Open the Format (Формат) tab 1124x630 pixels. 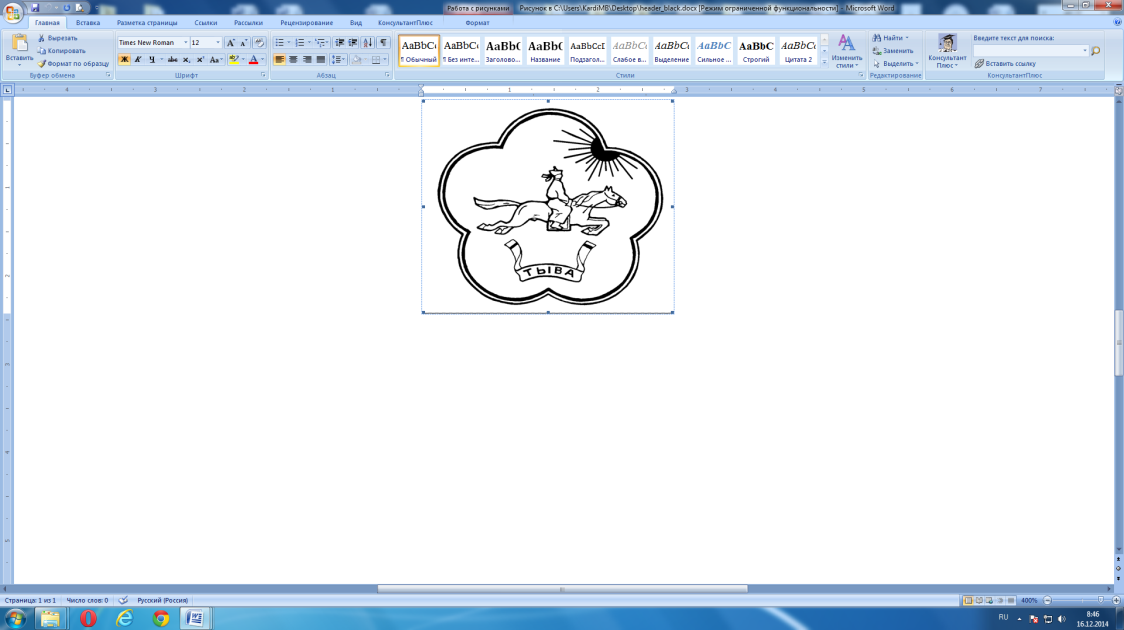click(x=463, y=22)
